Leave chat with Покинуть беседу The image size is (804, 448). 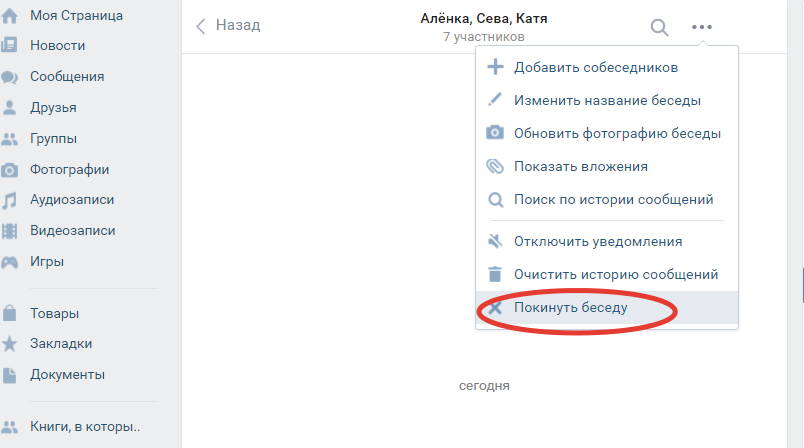point(570,307)
